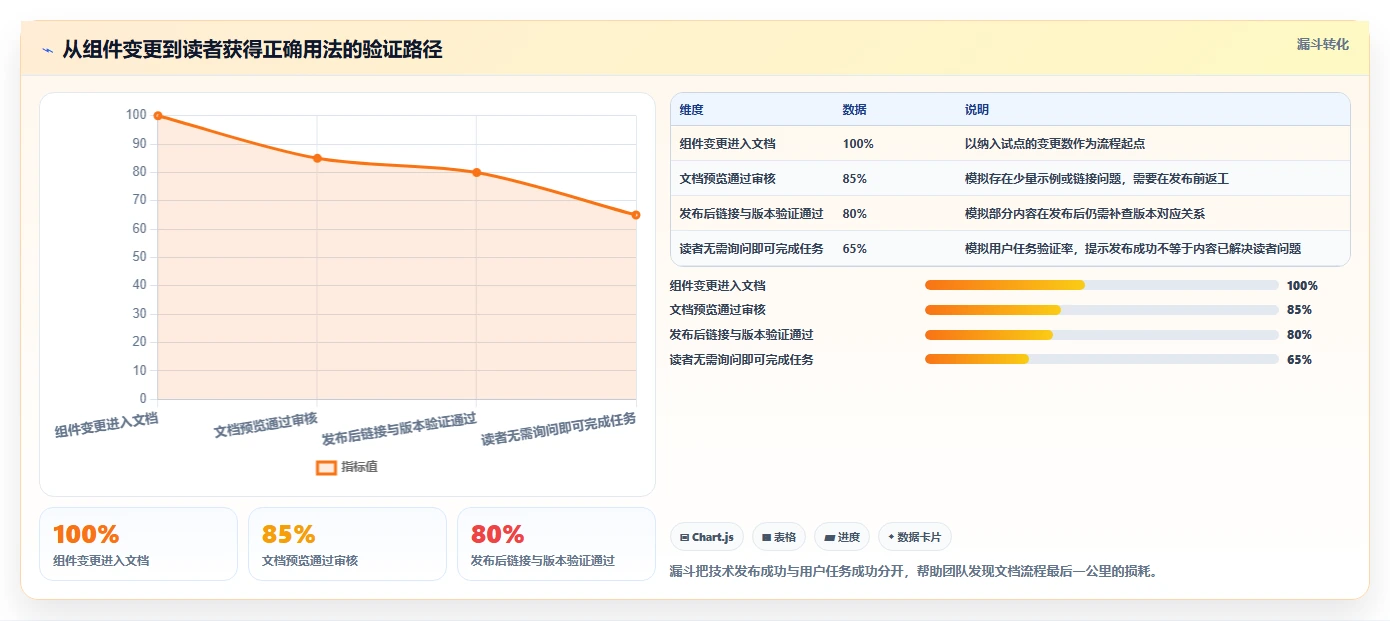Click the lightning icon beside the title
Screen dimensions: 1390x621
pyautogui.click(x=47, y=50)
